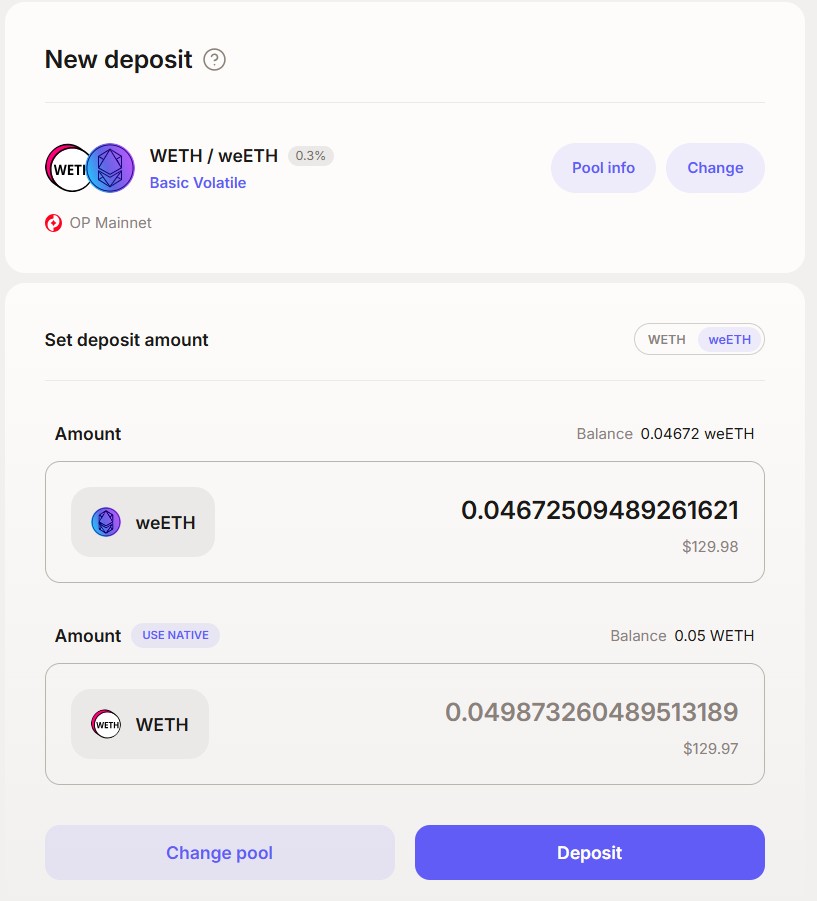This screenshot has height=901, width=817.
Task: Click the weETH icon in first amount box
Action: [106, 522]
